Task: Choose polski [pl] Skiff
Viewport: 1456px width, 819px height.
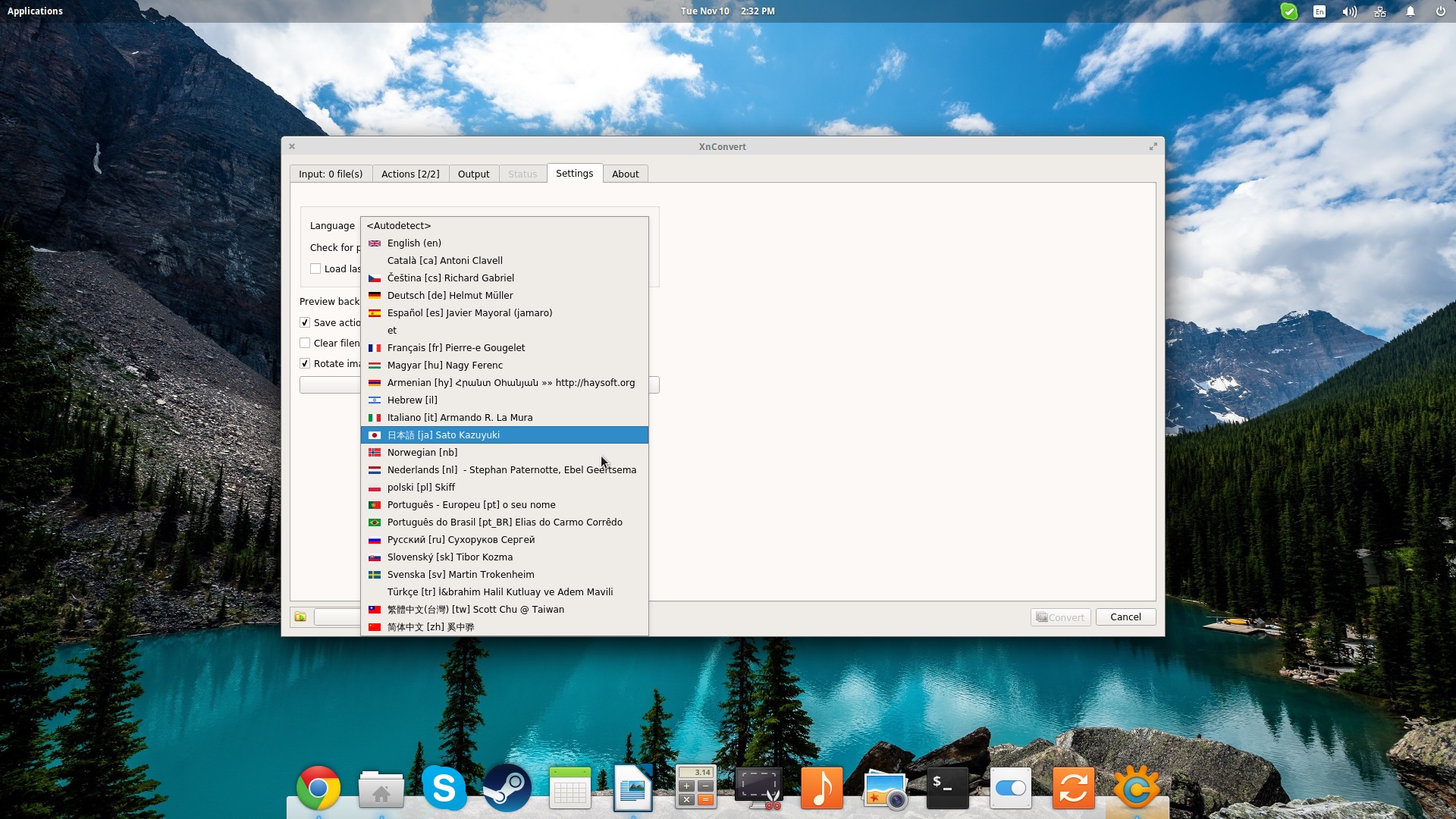Action: click(504, 488)
